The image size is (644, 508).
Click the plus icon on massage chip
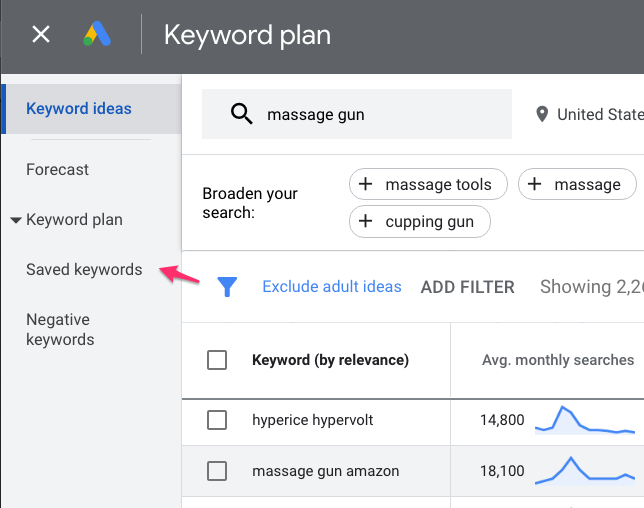point(534,184)
